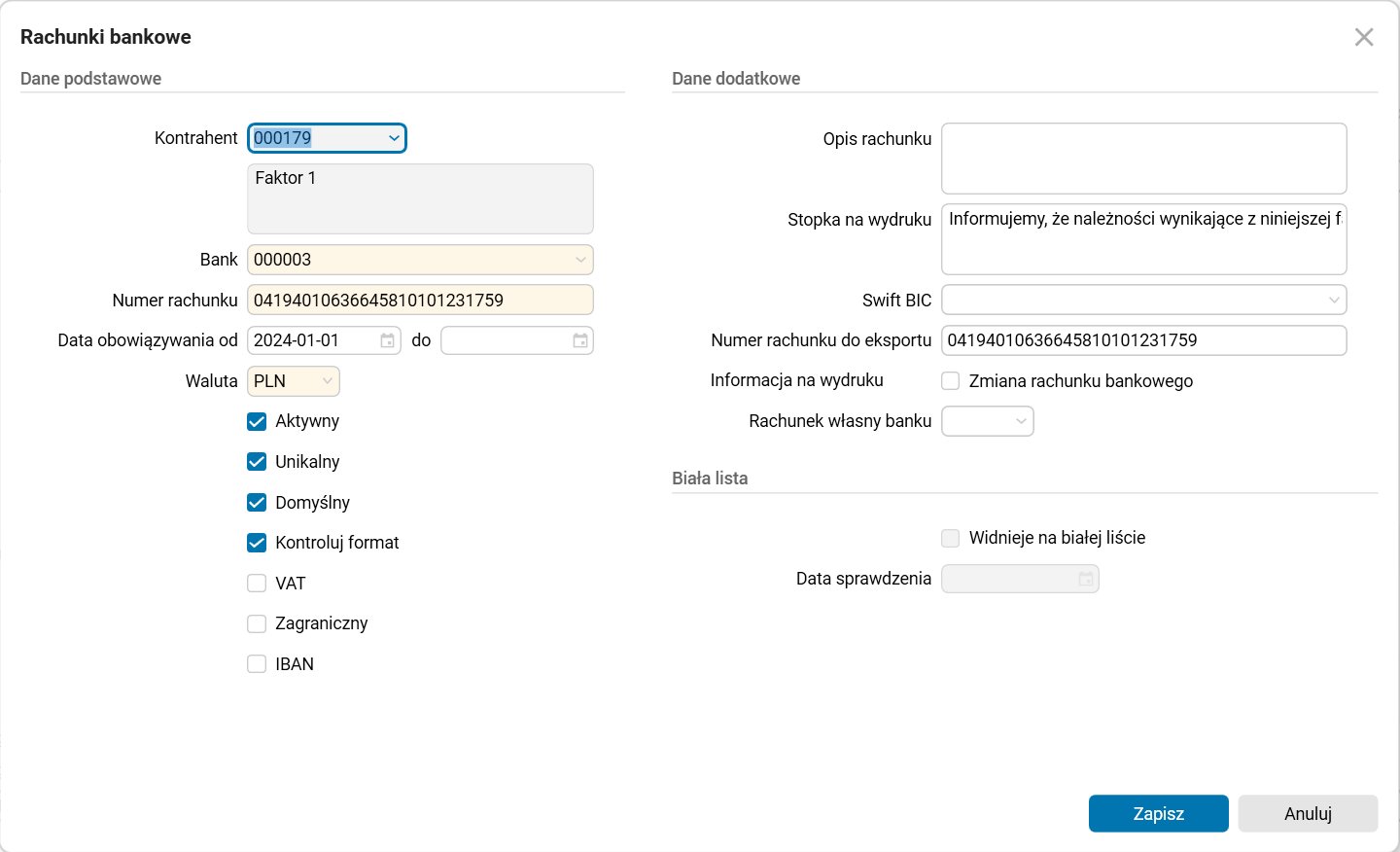Image resolution: width=1400 pixels, height=852 pixels.
Task: Click the Numer rachunku field
Action: click(420, 301)
